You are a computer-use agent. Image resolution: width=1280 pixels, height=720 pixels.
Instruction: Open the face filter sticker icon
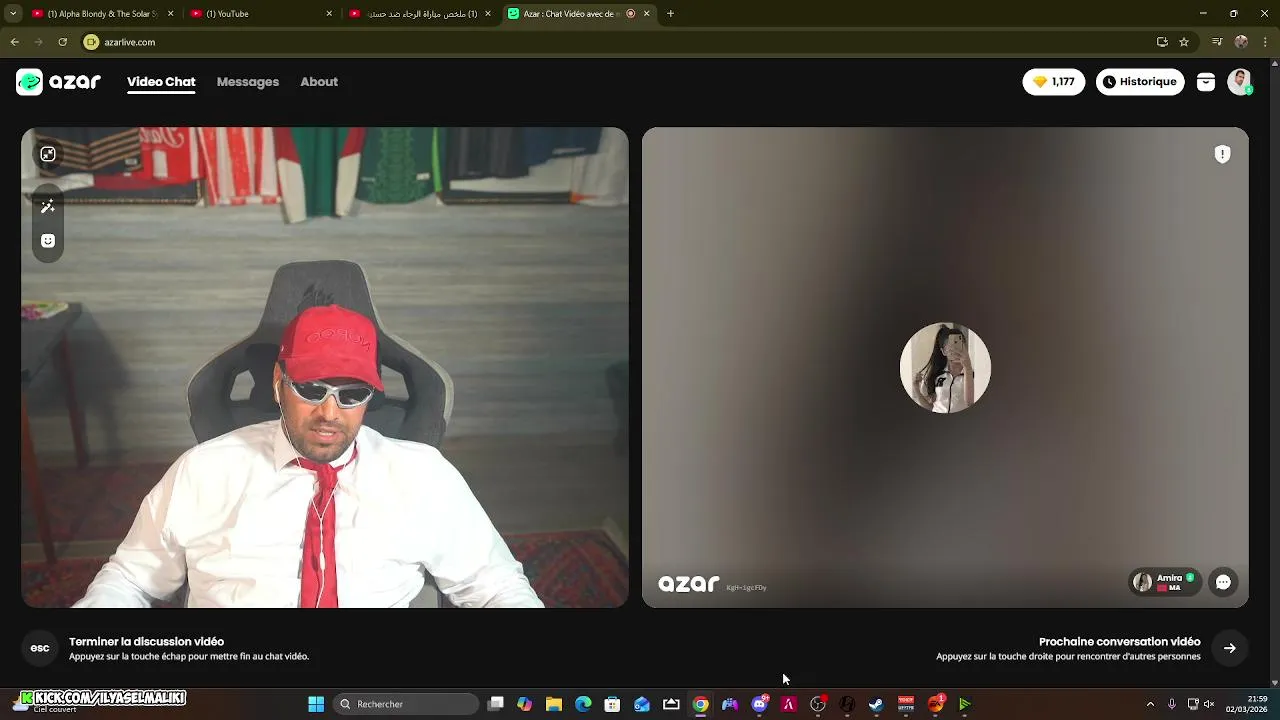pyautogui.click(x=47, y=241)
